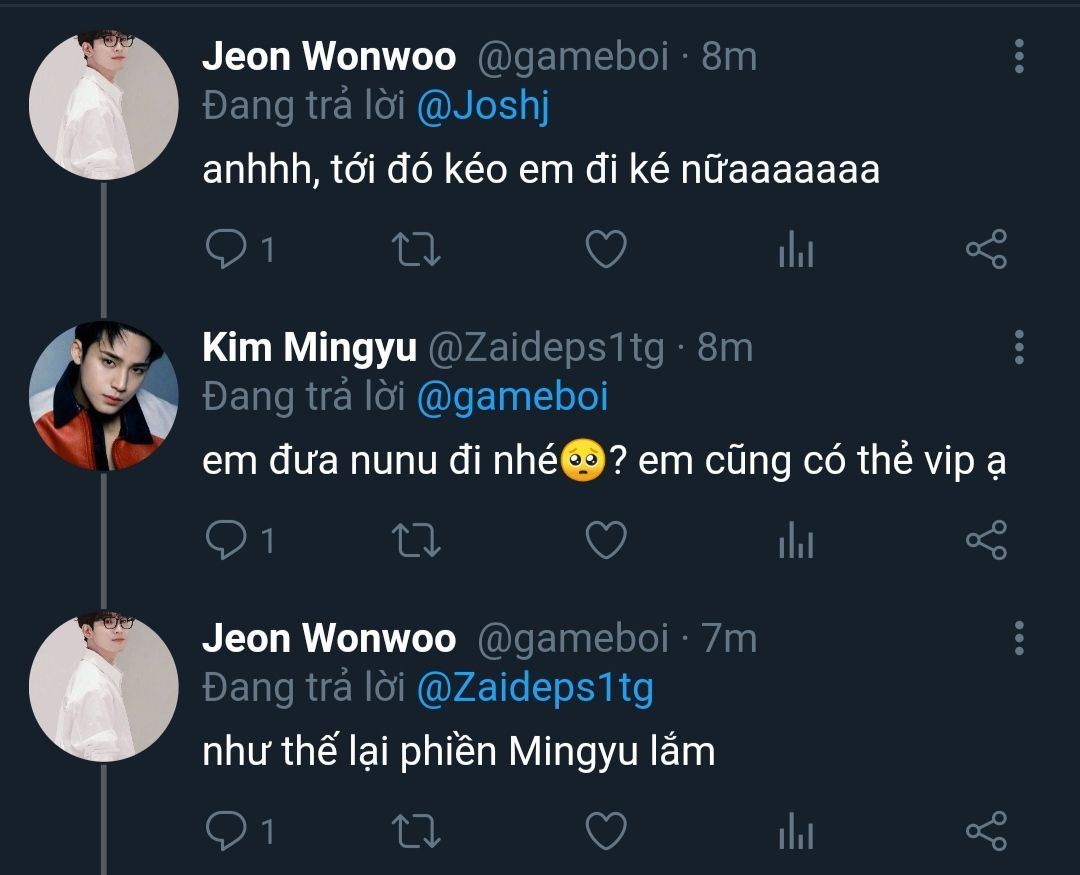This screenshot has height=875, width=1080.
Task: Retweet Kim Mingyu's tweet
Action: pos(415,539)
